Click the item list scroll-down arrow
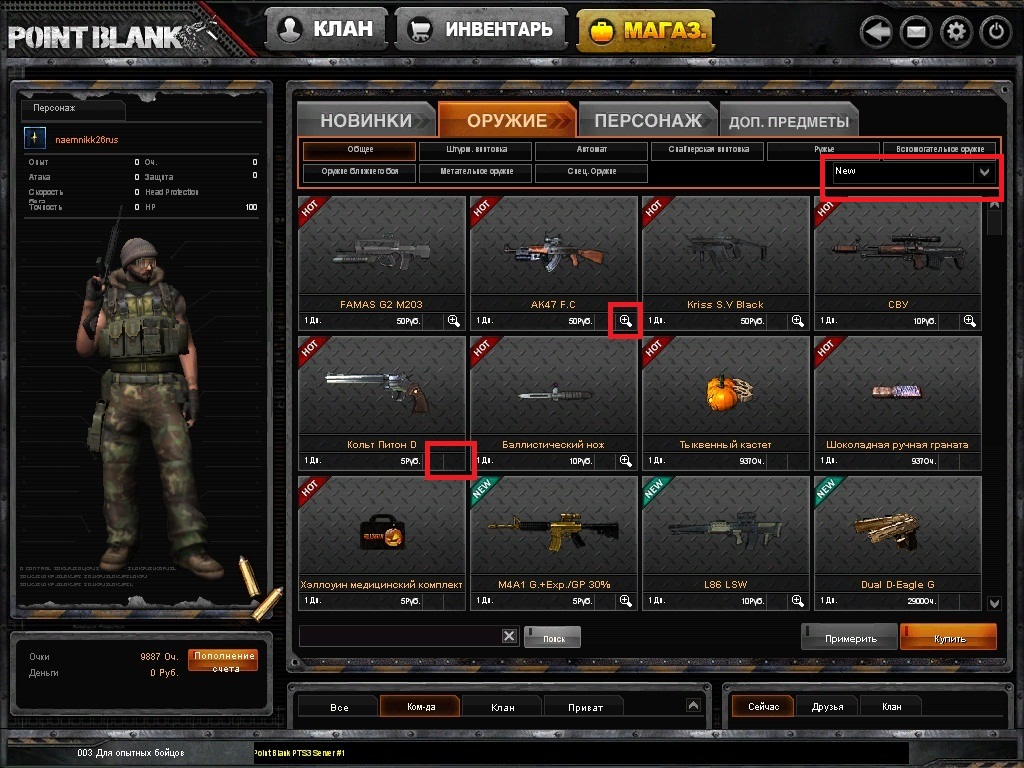Viewport: 1024px width, 768px height. point(994,603)
